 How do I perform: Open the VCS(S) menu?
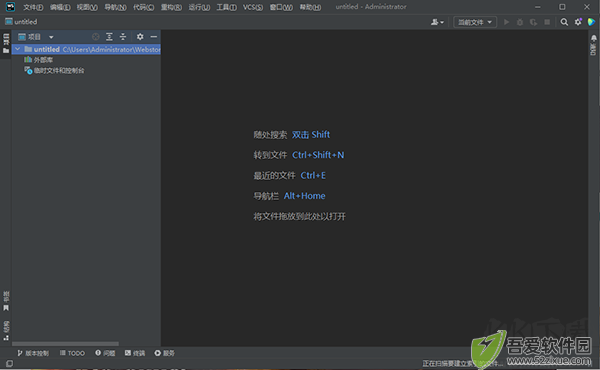pyautogui.click(x=253, y=7)
